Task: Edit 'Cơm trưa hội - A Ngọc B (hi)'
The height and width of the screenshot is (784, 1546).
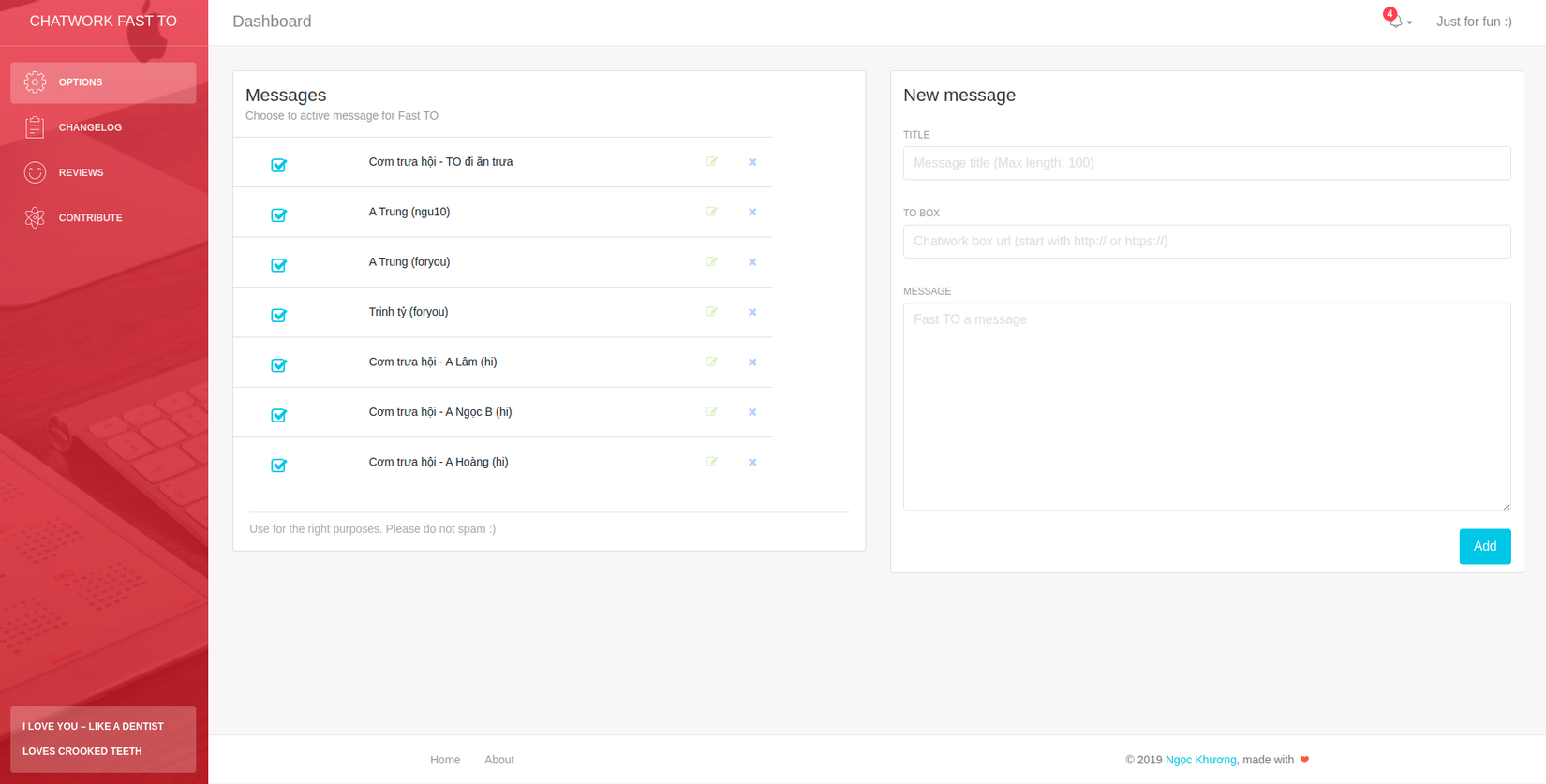Action: (712, 412)
